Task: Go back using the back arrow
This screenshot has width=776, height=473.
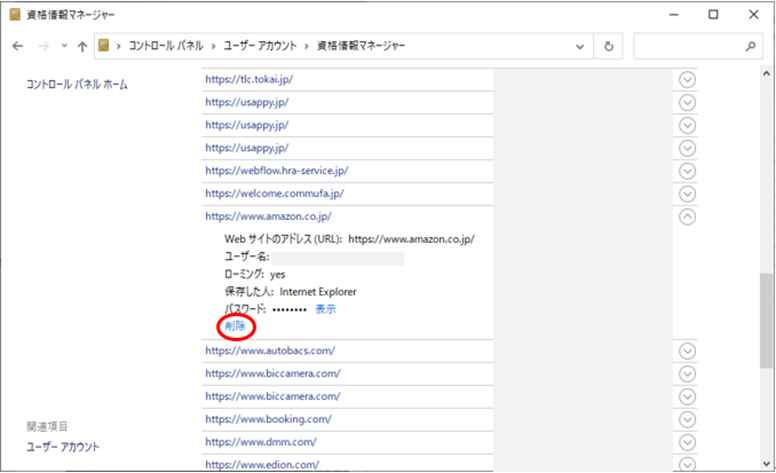Action: click(18, 46)
